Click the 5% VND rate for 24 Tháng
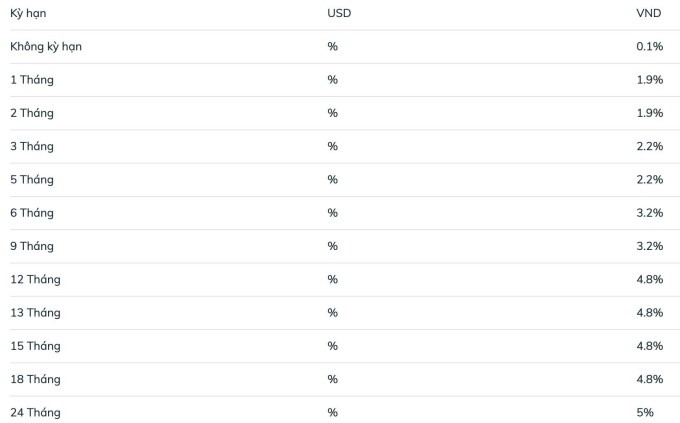 (x=645, y=413)
